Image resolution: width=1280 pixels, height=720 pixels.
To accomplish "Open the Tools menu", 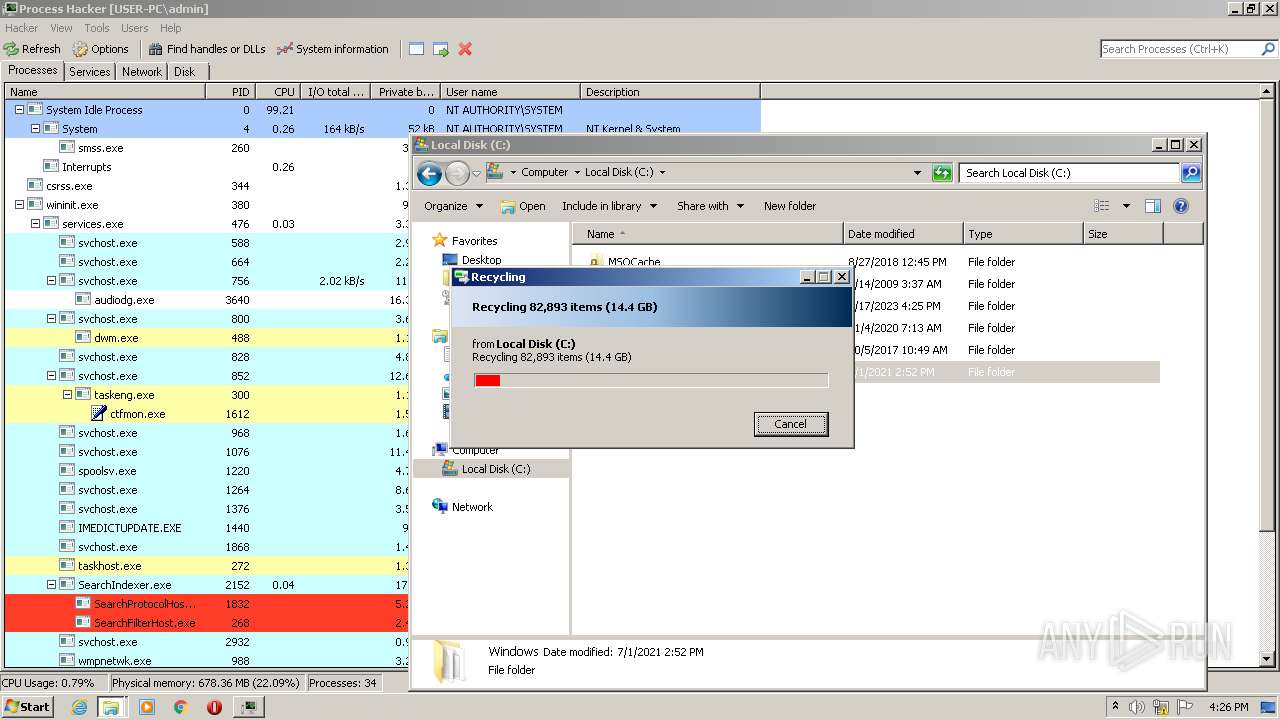I will (x=97, y=28).
